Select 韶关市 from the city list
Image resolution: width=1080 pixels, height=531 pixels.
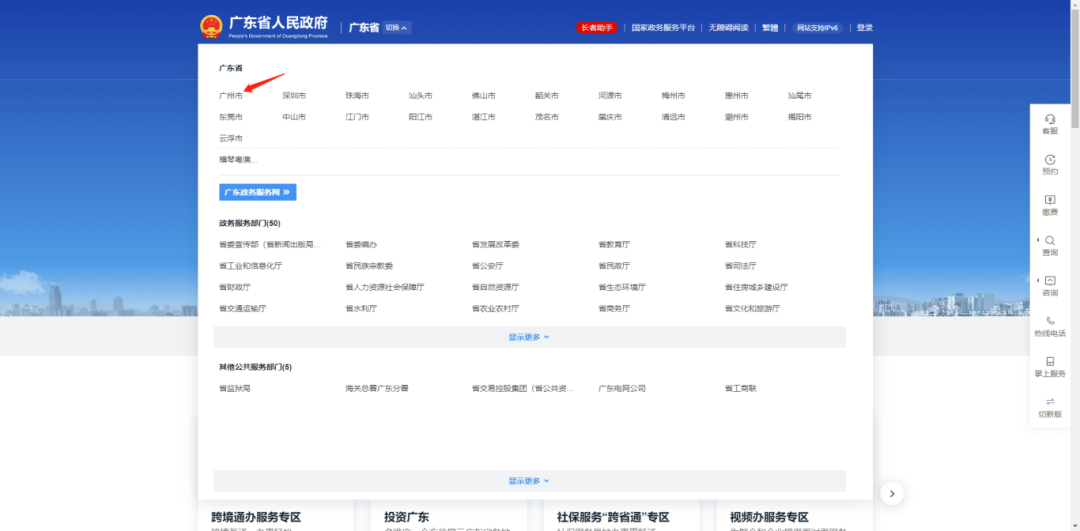coord(547,96)
